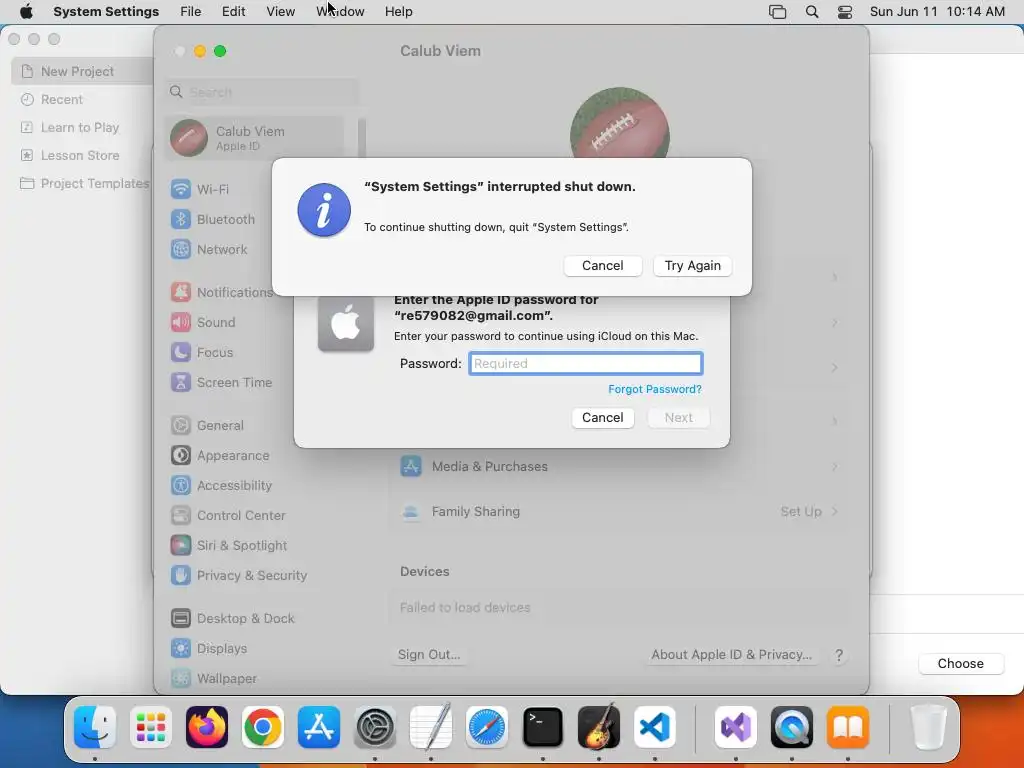The image size is (1024, 768).
Task: Click the Forgot Password? link
Action: (x=655, y=389)
